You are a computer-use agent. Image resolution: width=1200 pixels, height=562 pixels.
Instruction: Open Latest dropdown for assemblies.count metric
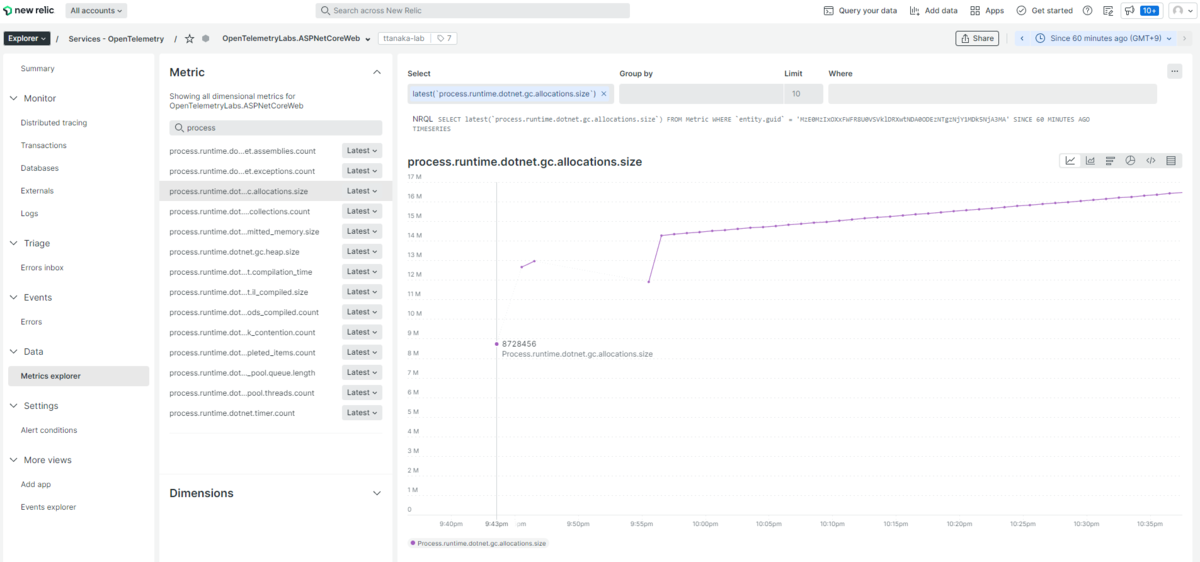(361, 150)
